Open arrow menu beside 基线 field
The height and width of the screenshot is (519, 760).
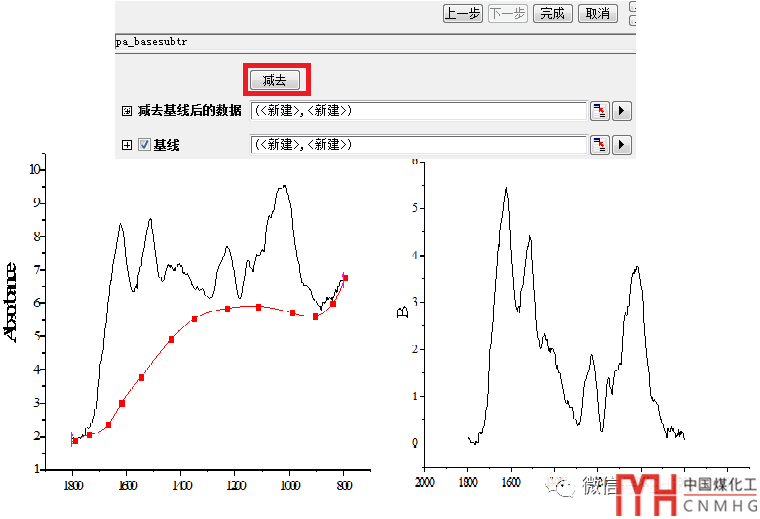tap(621, 145)
